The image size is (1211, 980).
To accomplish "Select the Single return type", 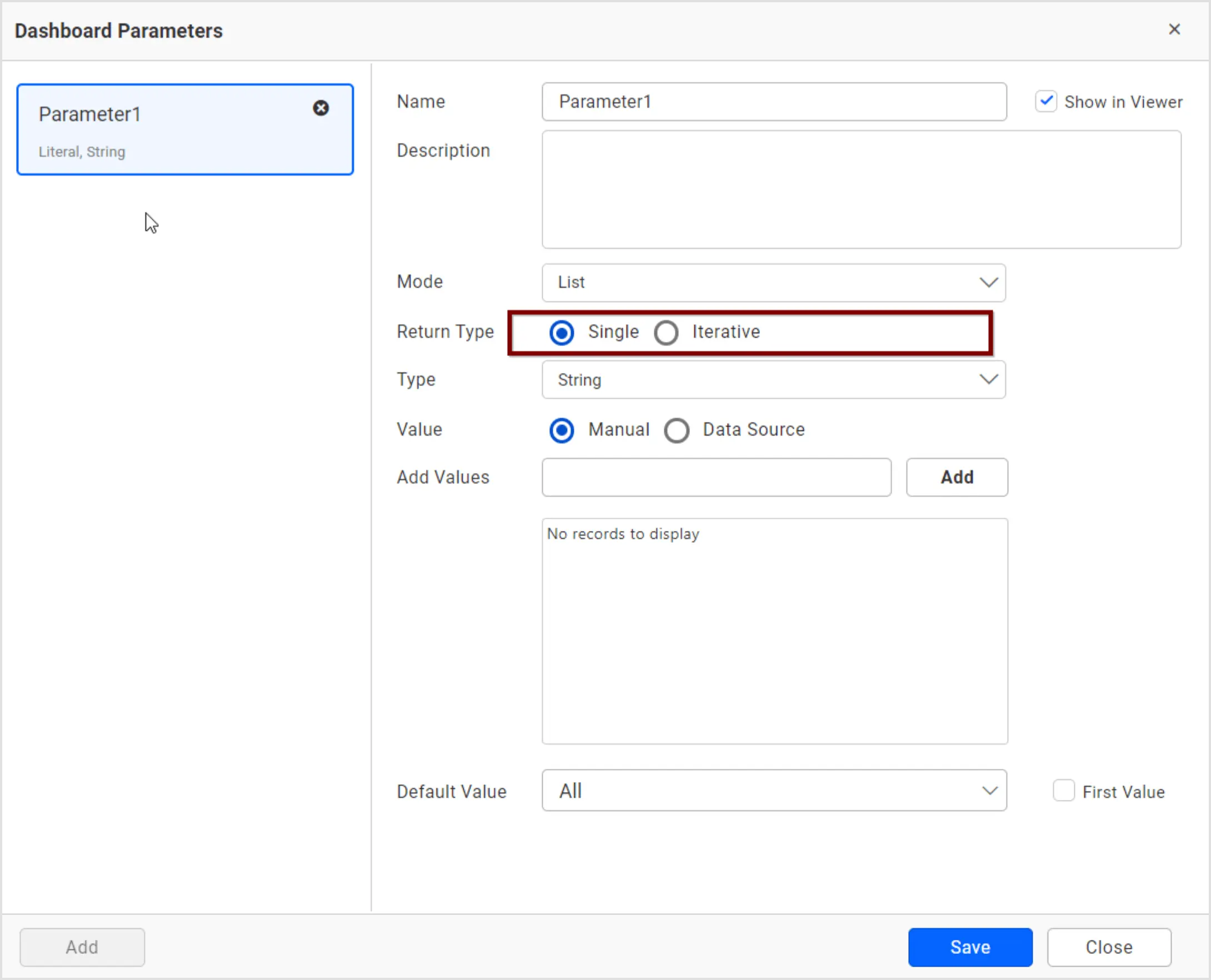I will click(562, 332).
